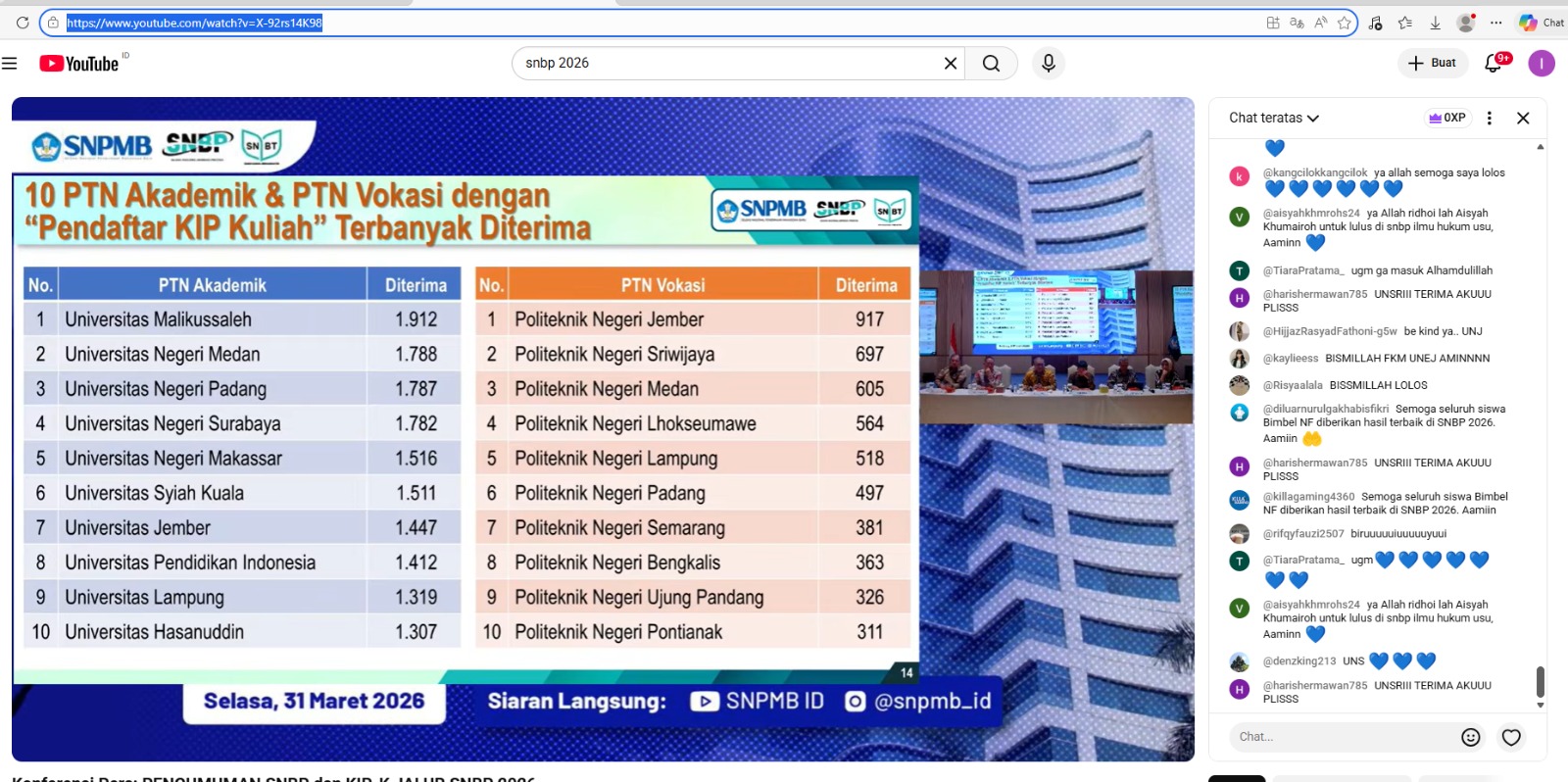Screen dimensions: 1568x782
Task: Open the Copilot Chat button
Action: point(1542,23)
